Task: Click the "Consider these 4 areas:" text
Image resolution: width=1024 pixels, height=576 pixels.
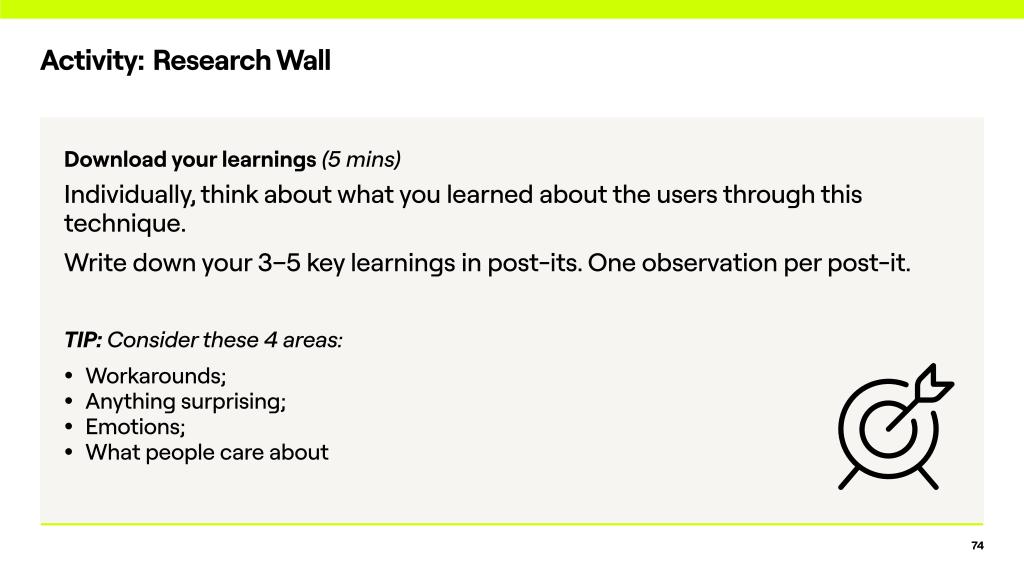Action: click(225, 340)
